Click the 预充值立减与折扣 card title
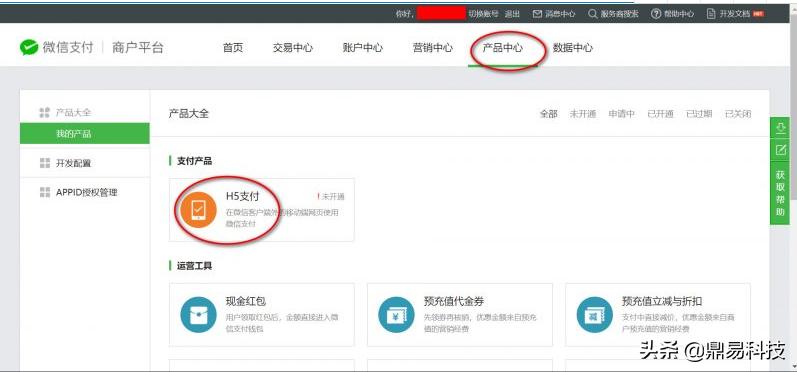 (x=662, y=301)
